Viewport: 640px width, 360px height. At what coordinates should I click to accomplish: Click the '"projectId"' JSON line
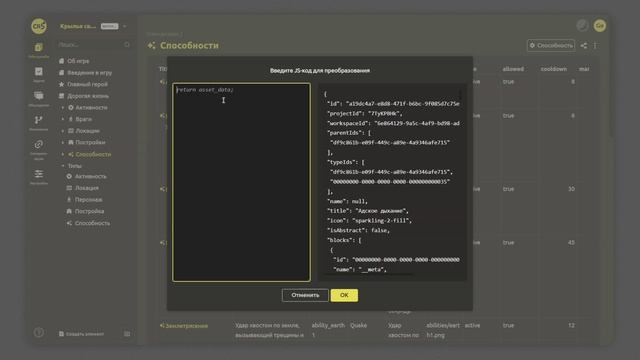coord(364,113)
